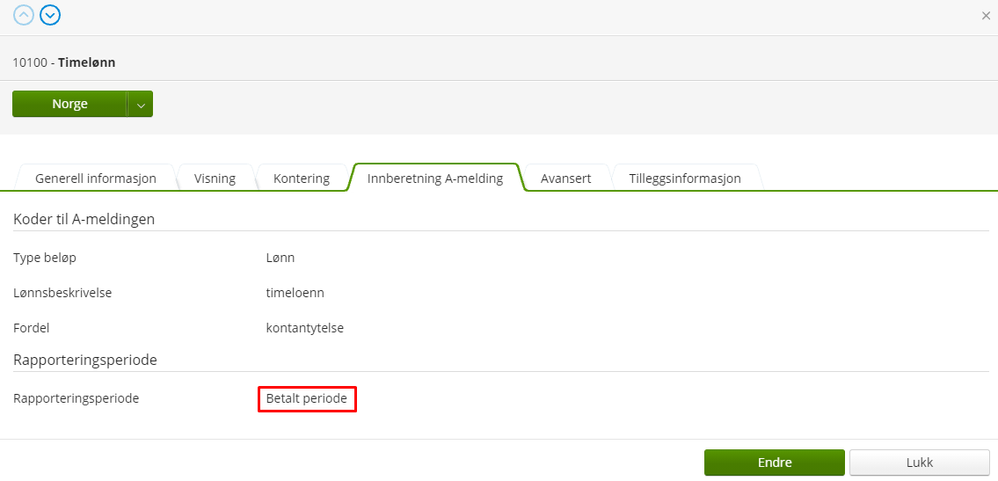Select the Innberetning A-melding tab

tap(435, 178)
